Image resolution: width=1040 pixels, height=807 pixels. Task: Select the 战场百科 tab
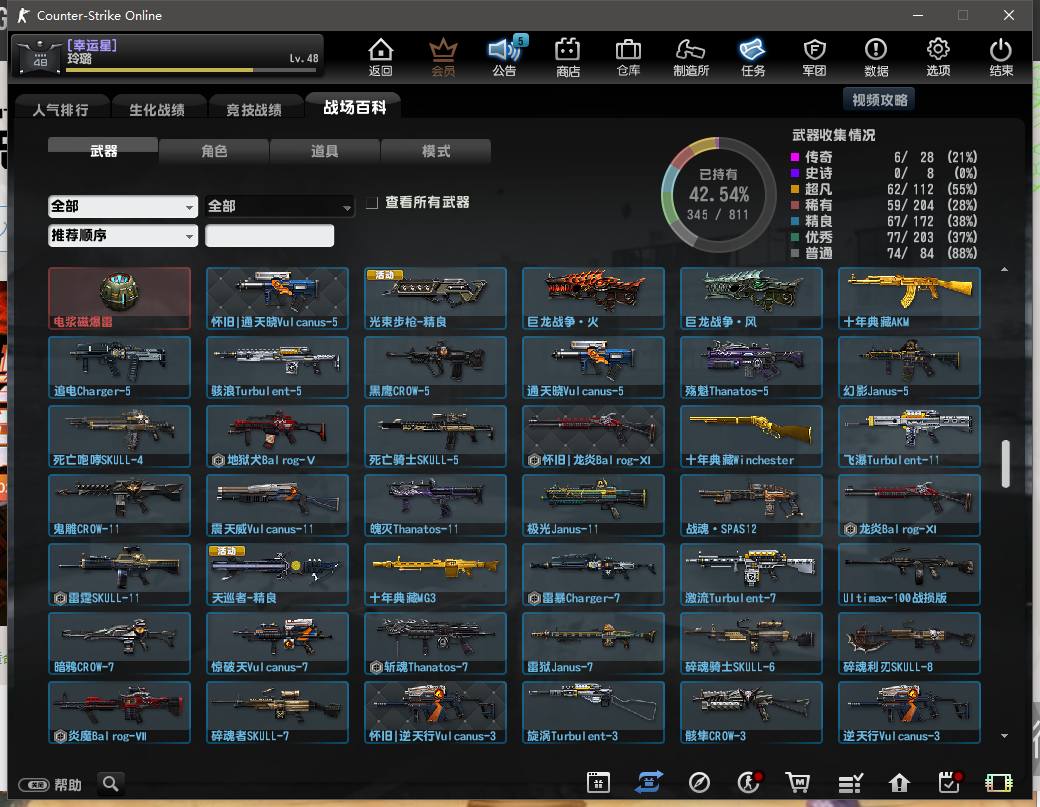354,107
